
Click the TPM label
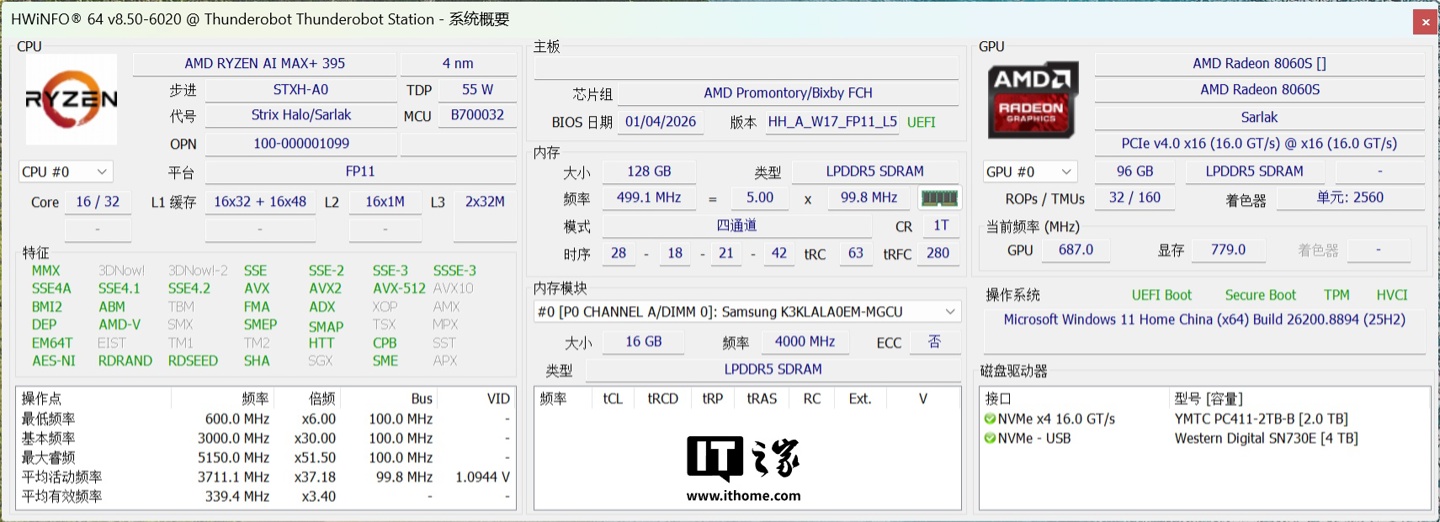1336,295
